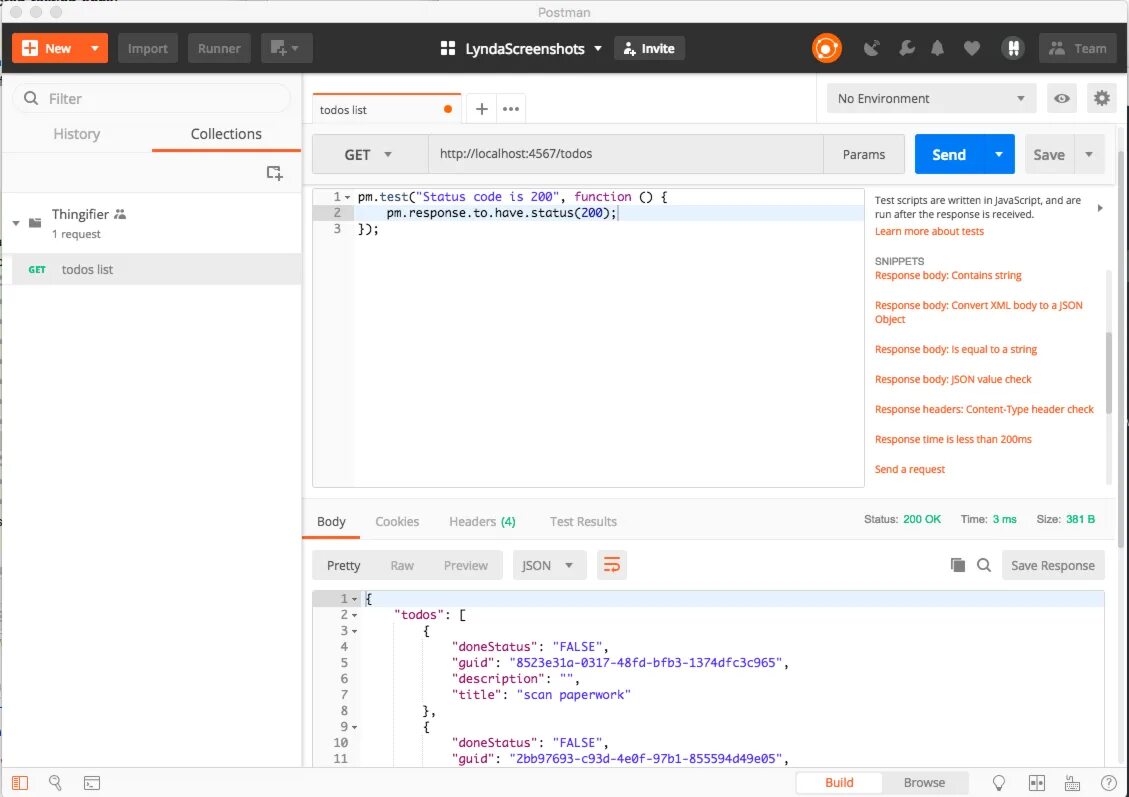Image resolution: width=1129 pixels, height=797 pixels.
Task: Open the user avatar menu
Action: click(1012, 48)
